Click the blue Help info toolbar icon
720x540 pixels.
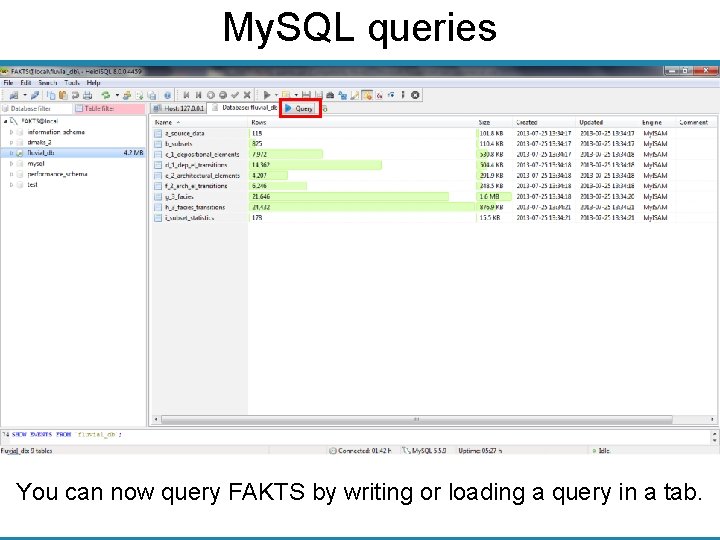[168, 95]
